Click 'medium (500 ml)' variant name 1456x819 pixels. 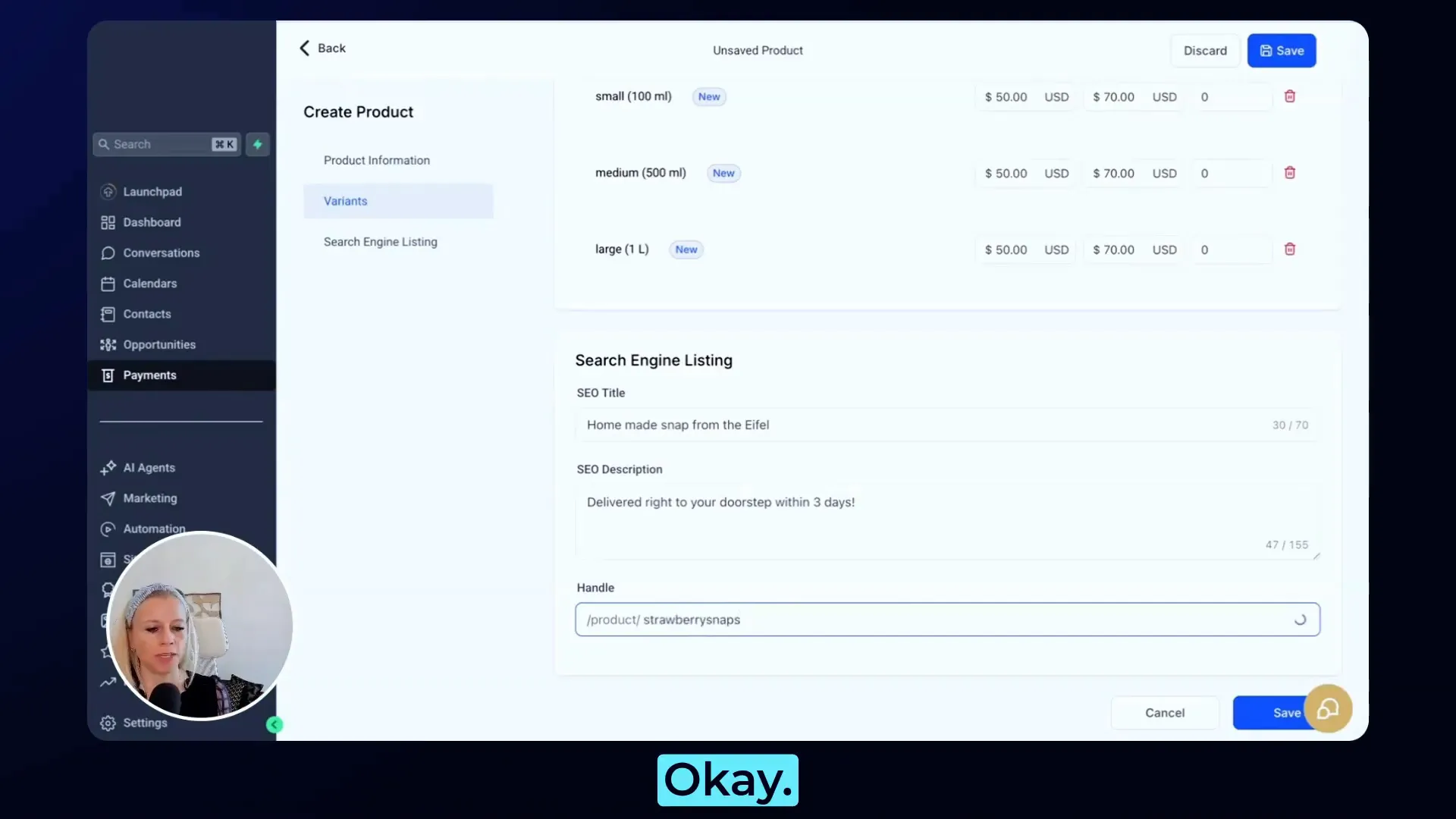pos(641,173)
